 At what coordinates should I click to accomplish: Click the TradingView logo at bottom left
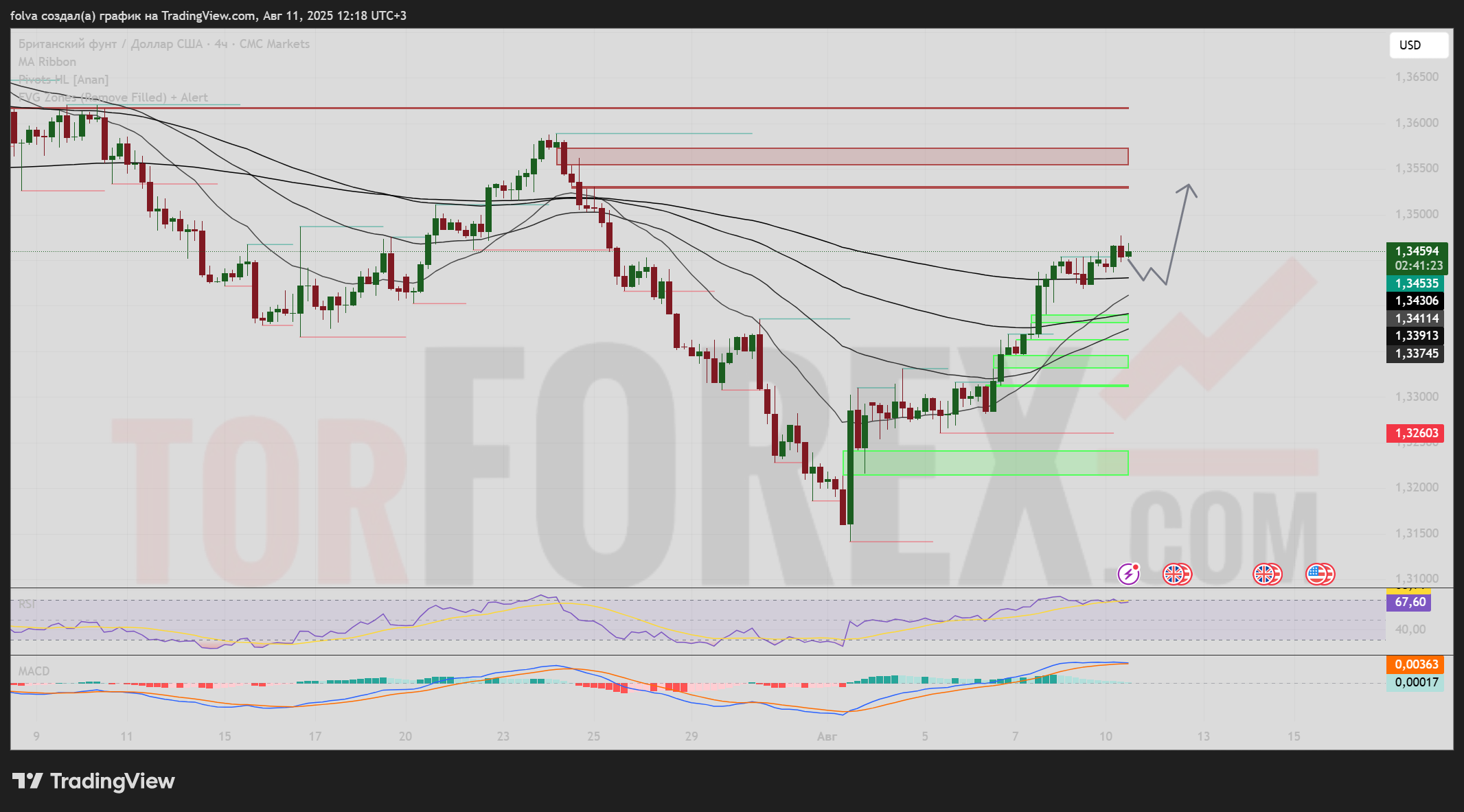click(x=94, y=781)
